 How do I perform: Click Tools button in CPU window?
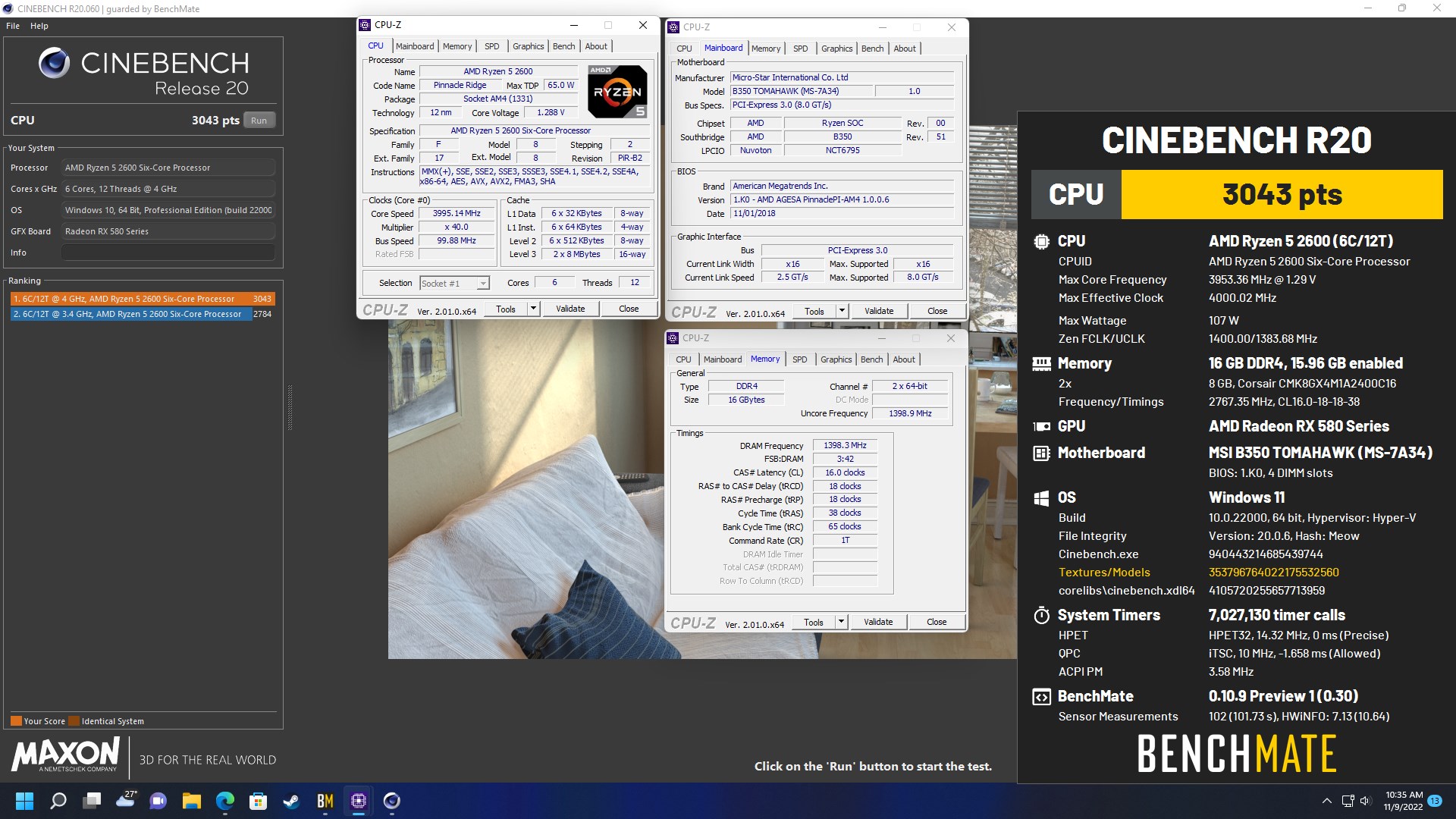(x=506, y=309)
